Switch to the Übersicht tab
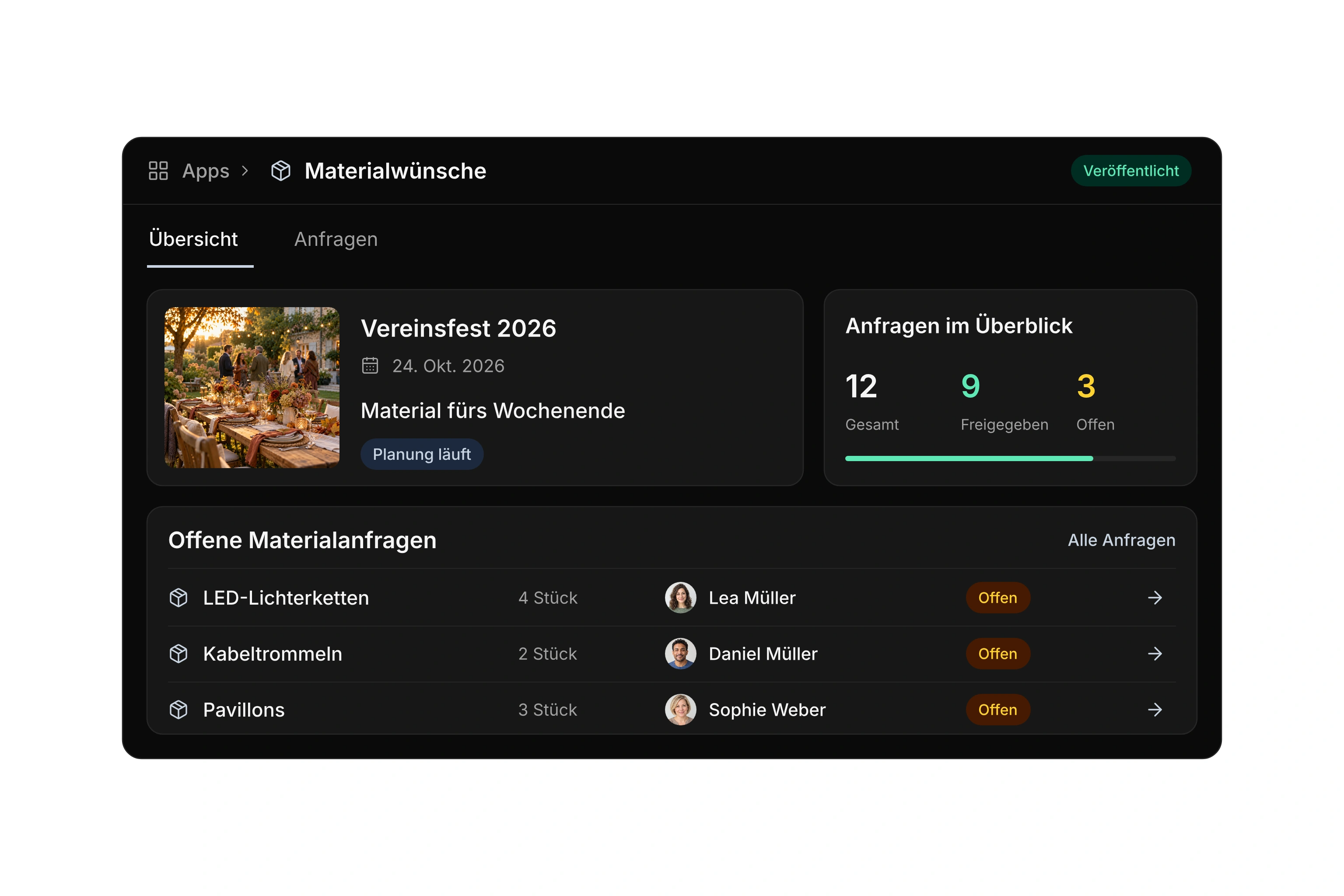1344x896 pixels. pyautogui.click(x=194, y=239)
